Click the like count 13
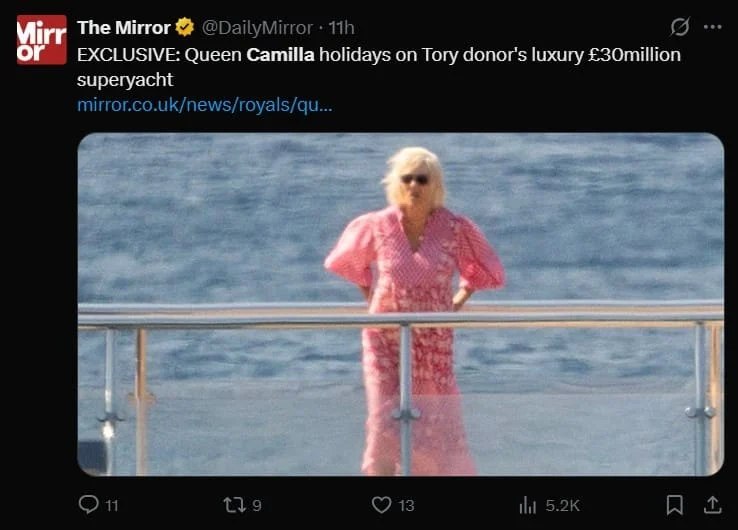This screenshot has height=530, width=738. point(406,506)
